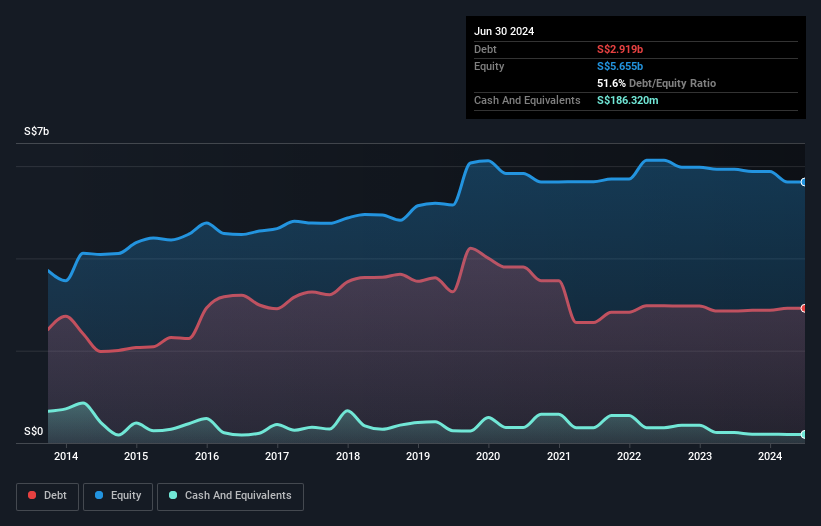Click the 2023 x-axis label
This screenshot has height=526, width=821.
tap(700, 456)
